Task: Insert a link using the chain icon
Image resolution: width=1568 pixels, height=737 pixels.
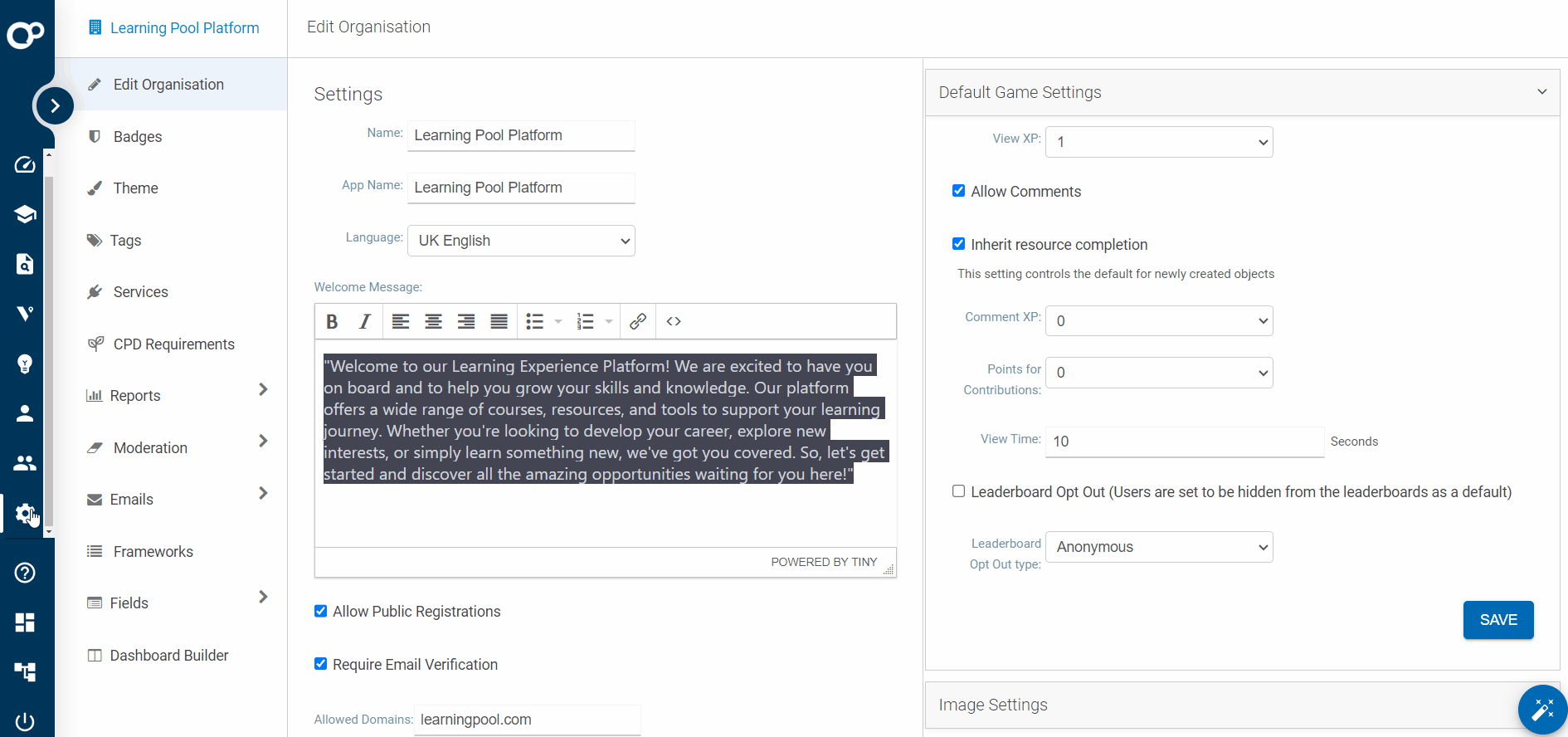Action: 638,321
